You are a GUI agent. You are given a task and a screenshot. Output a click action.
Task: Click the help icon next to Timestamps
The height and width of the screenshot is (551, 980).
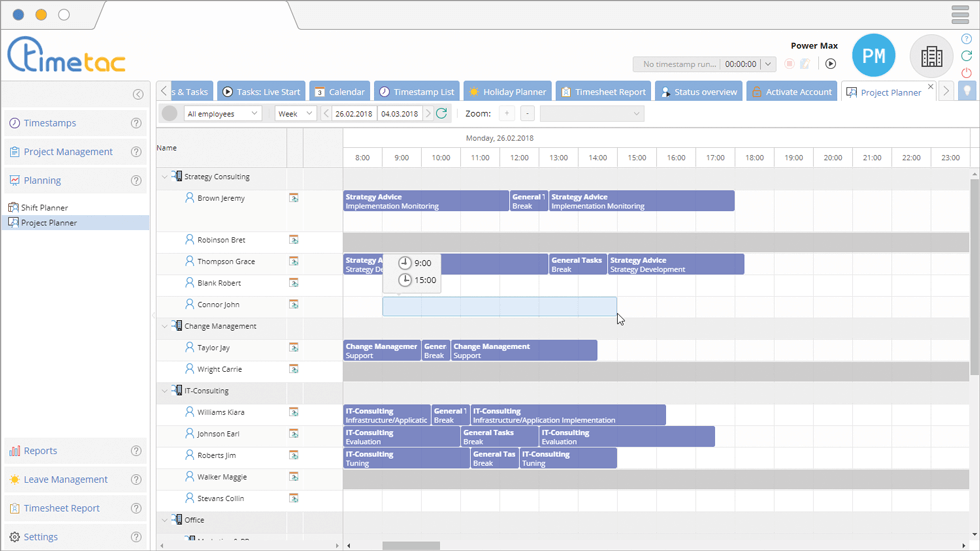(x=137, y=124)
